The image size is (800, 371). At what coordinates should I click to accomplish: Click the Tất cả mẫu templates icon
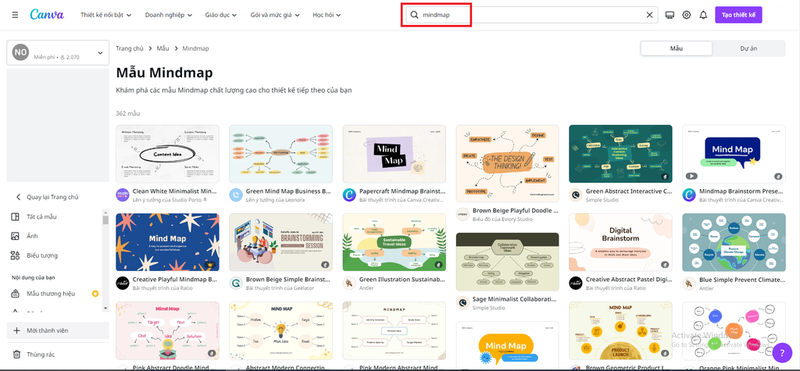tap(15, 217)
